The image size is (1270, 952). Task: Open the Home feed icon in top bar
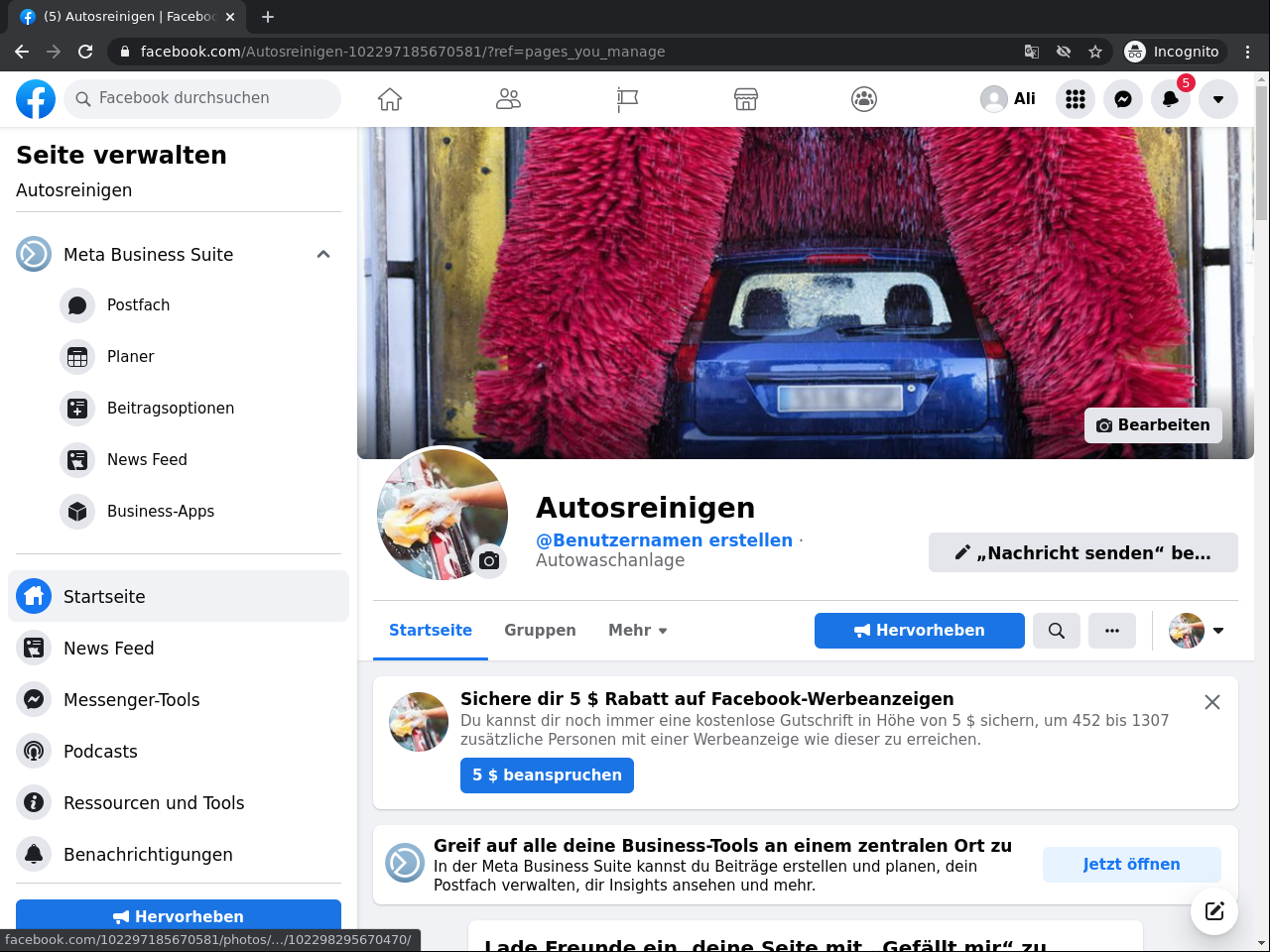[390, 99]
